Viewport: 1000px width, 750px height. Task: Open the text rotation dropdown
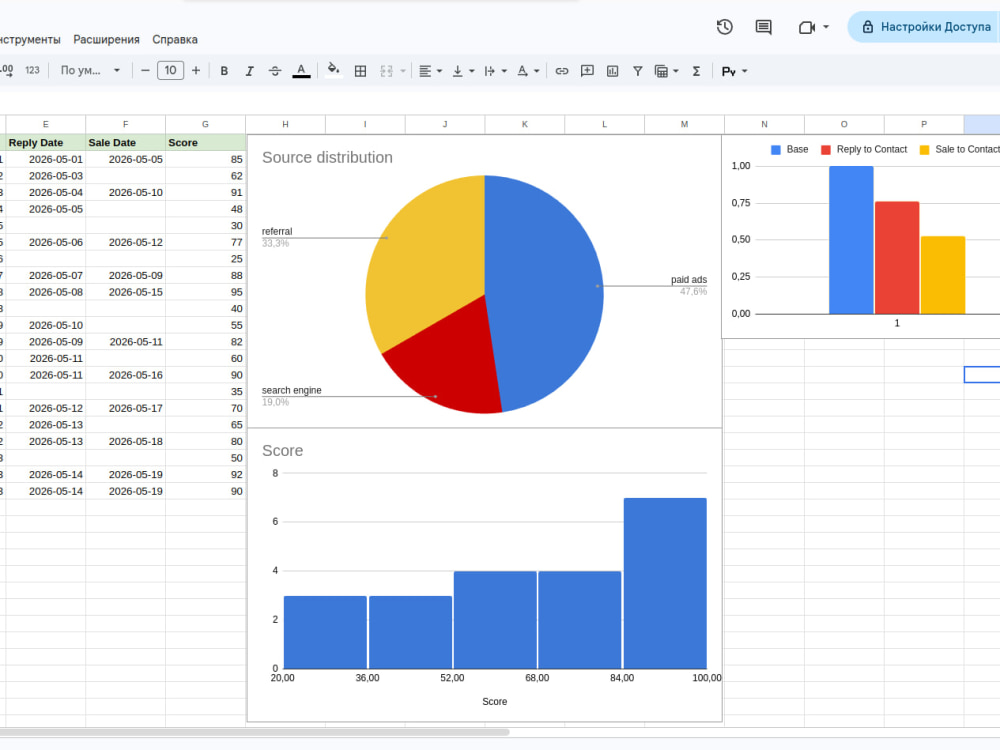coord(527,71)
